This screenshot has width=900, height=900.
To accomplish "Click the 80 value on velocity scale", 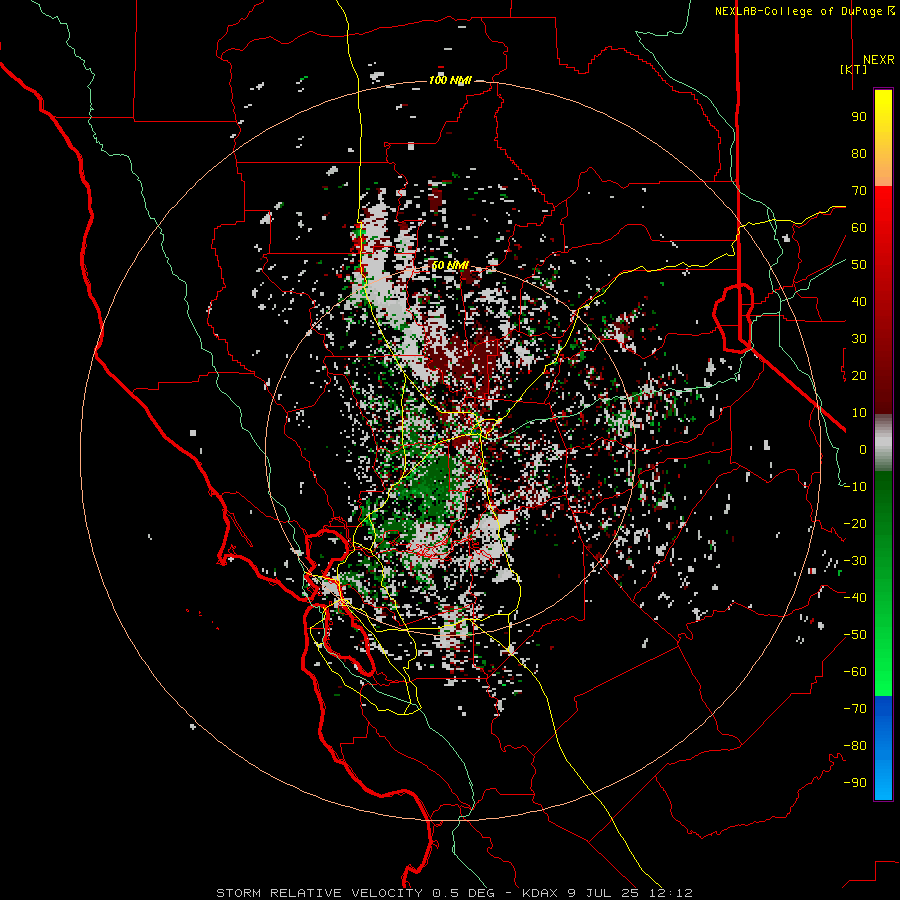I will [x=859, y=153].
